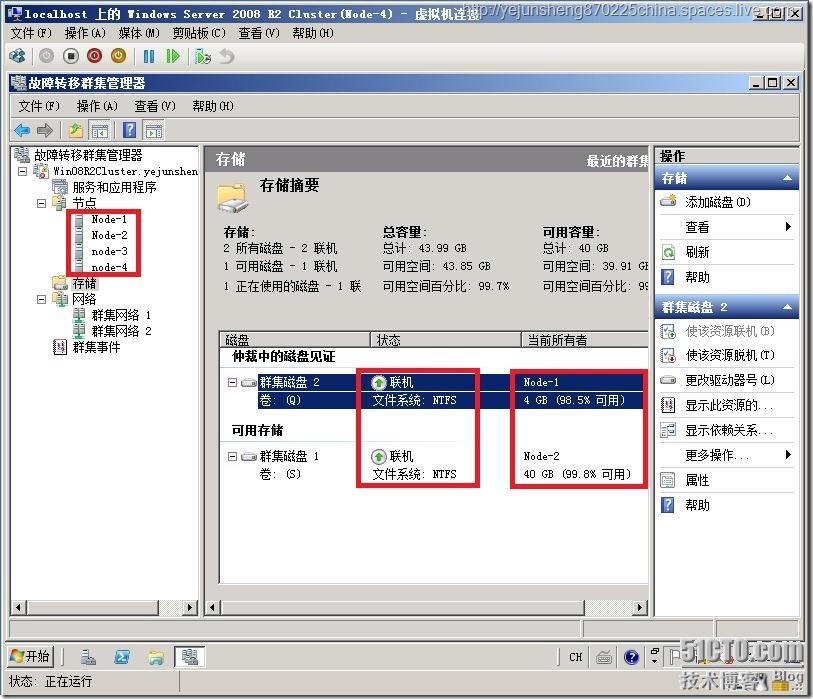Open Server Manager from taskbar

(x=88, y=658)
